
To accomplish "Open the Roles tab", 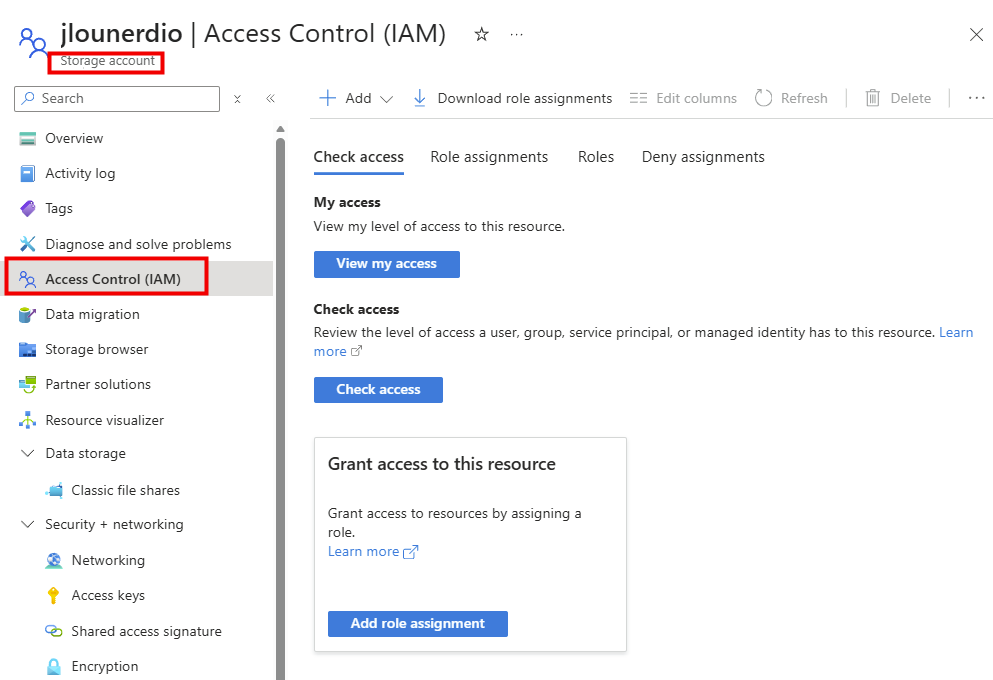I will pyautogui.click(x=596, y=157).
